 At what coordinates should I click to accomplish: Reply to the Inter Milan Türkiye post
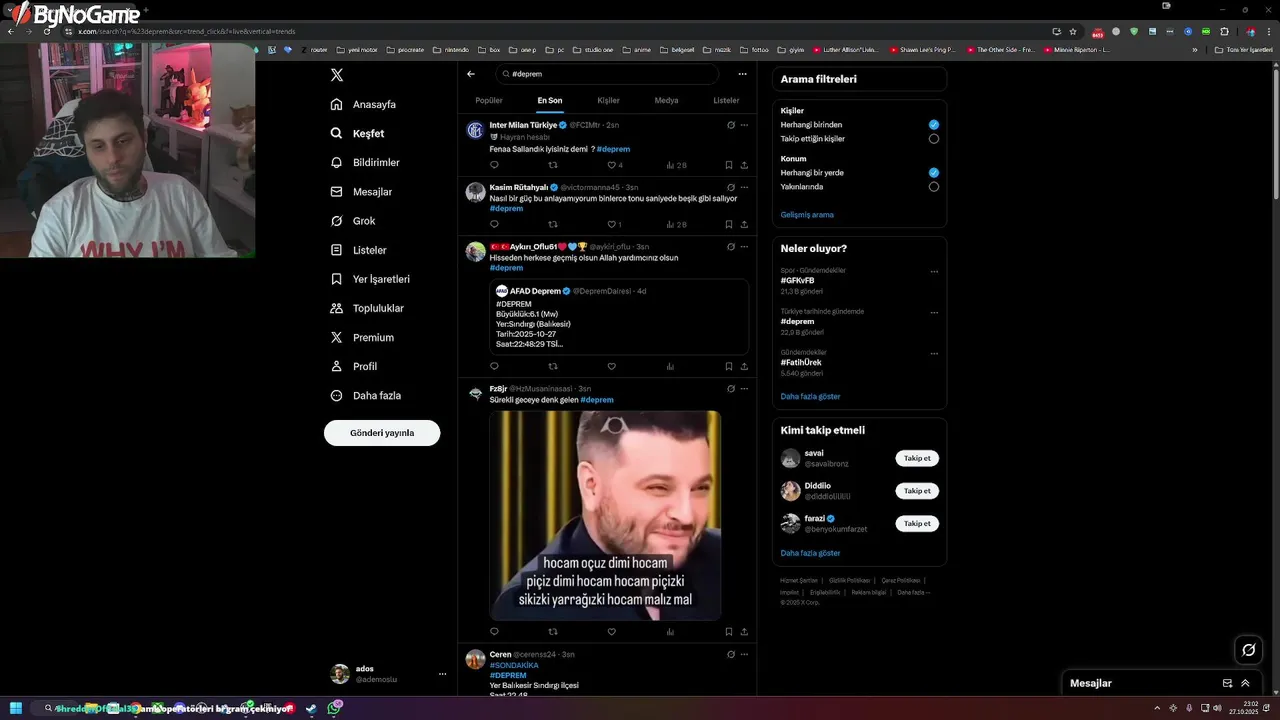click(x=494, y=165)
